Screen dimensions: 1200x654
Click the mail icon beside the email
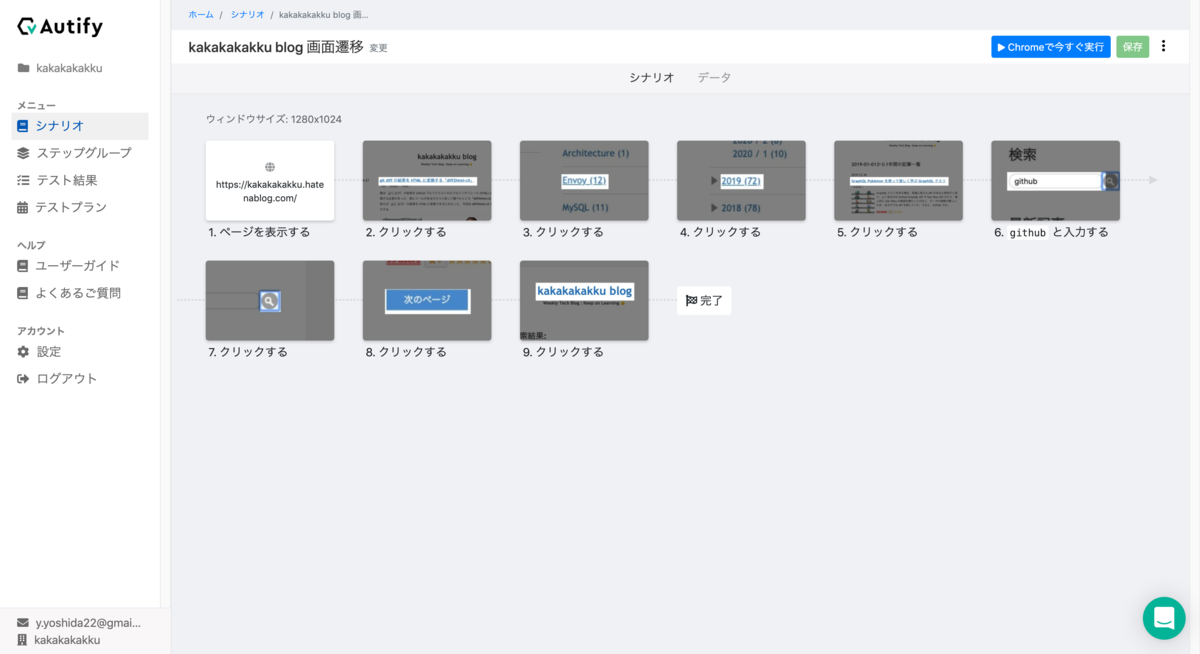coord(23,622)
